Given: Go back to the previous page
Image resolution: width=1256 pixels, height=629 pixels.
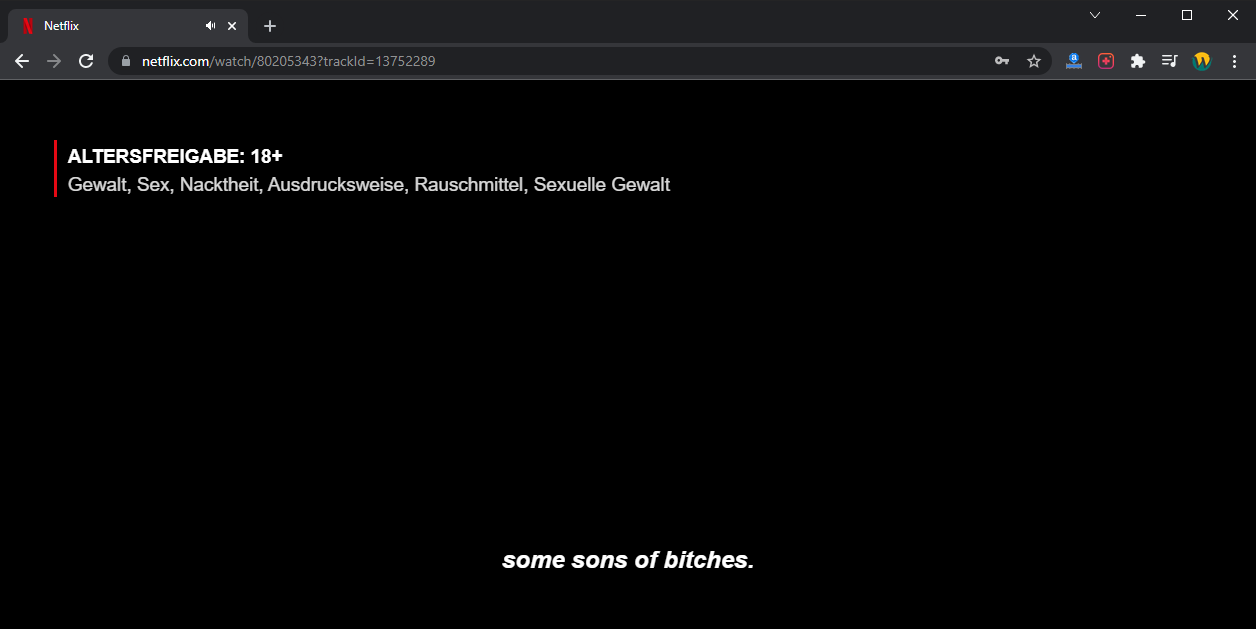Looking at the screenshot, I should click(22, 61).
